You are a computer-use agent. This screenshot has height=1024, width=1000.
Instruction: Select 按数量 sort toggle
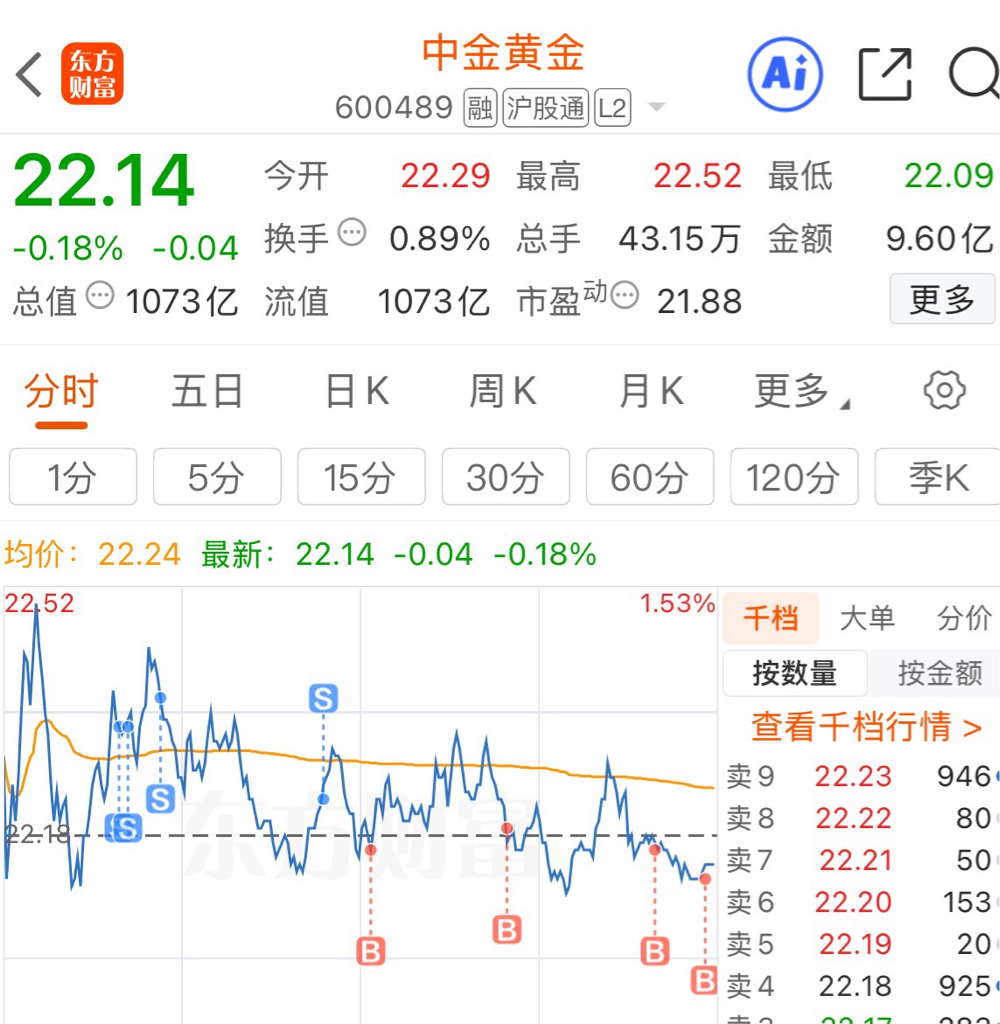tap(795, 673)
